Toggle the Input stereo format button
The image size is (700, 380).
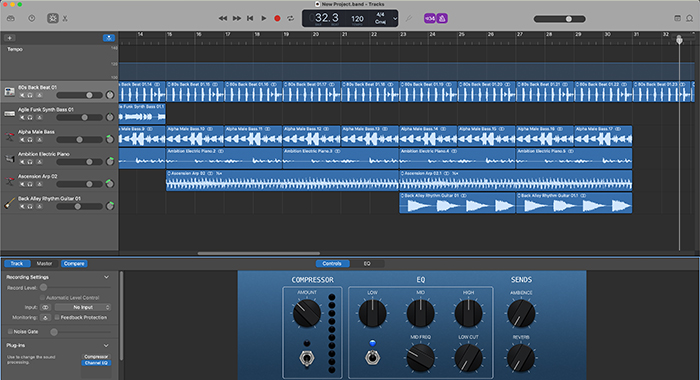pyautogui.click(x=45, y=307)
